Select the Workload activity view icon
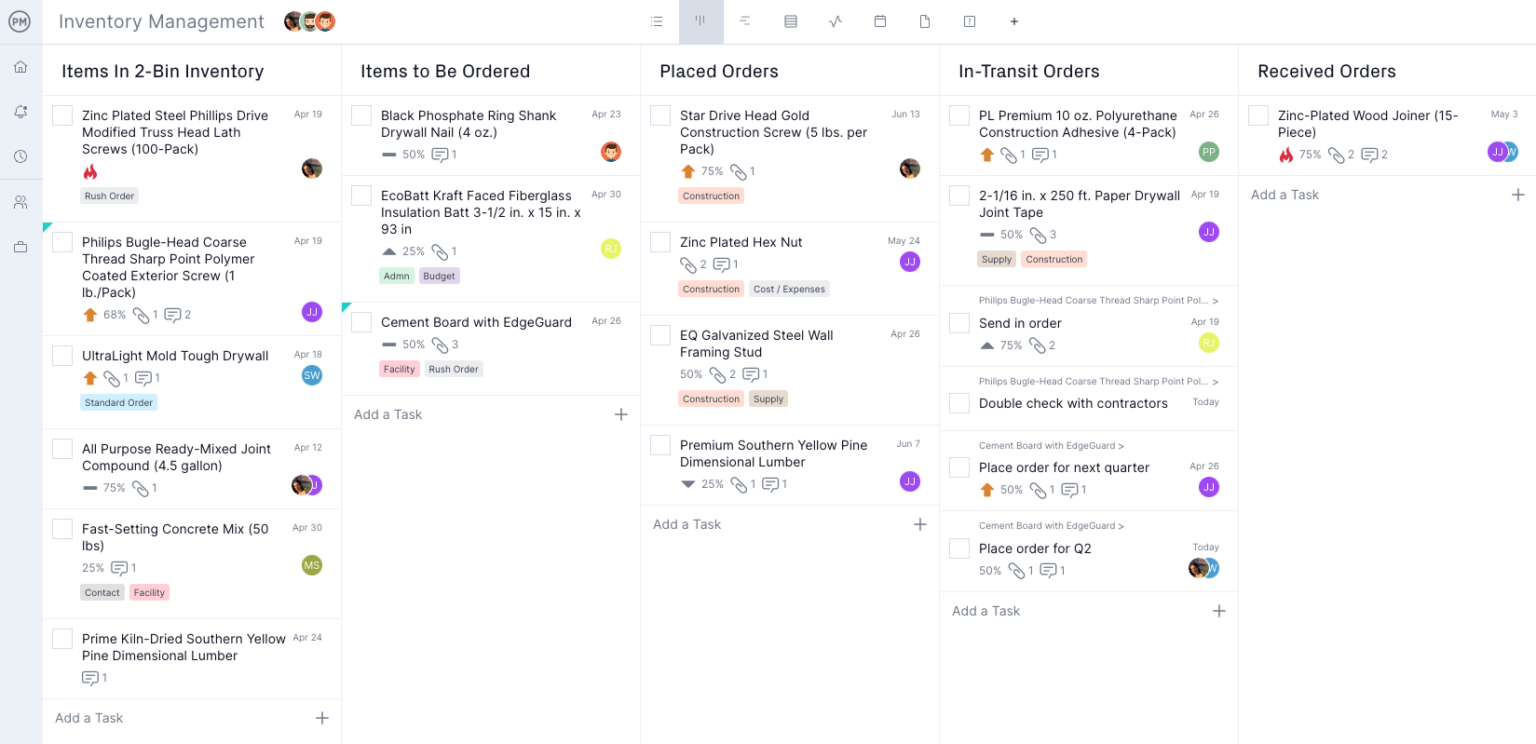The image size is (1536, 744). tap(835, 21)
